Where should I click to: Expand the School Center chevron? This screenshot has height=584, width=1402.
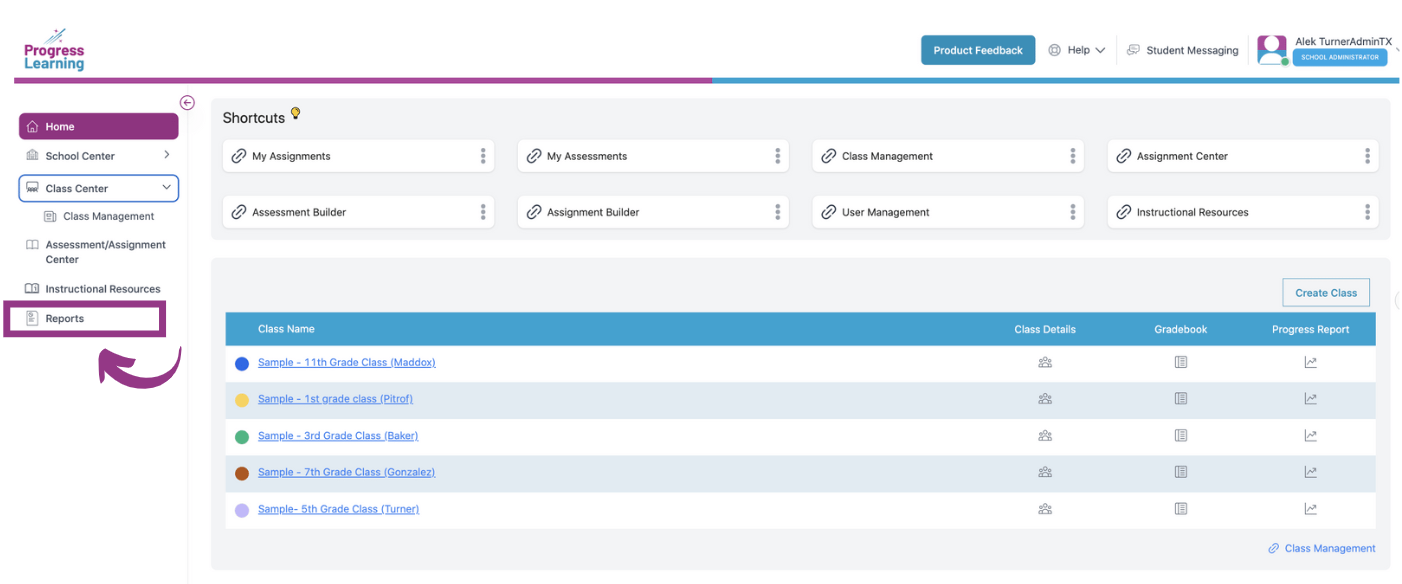166,155
